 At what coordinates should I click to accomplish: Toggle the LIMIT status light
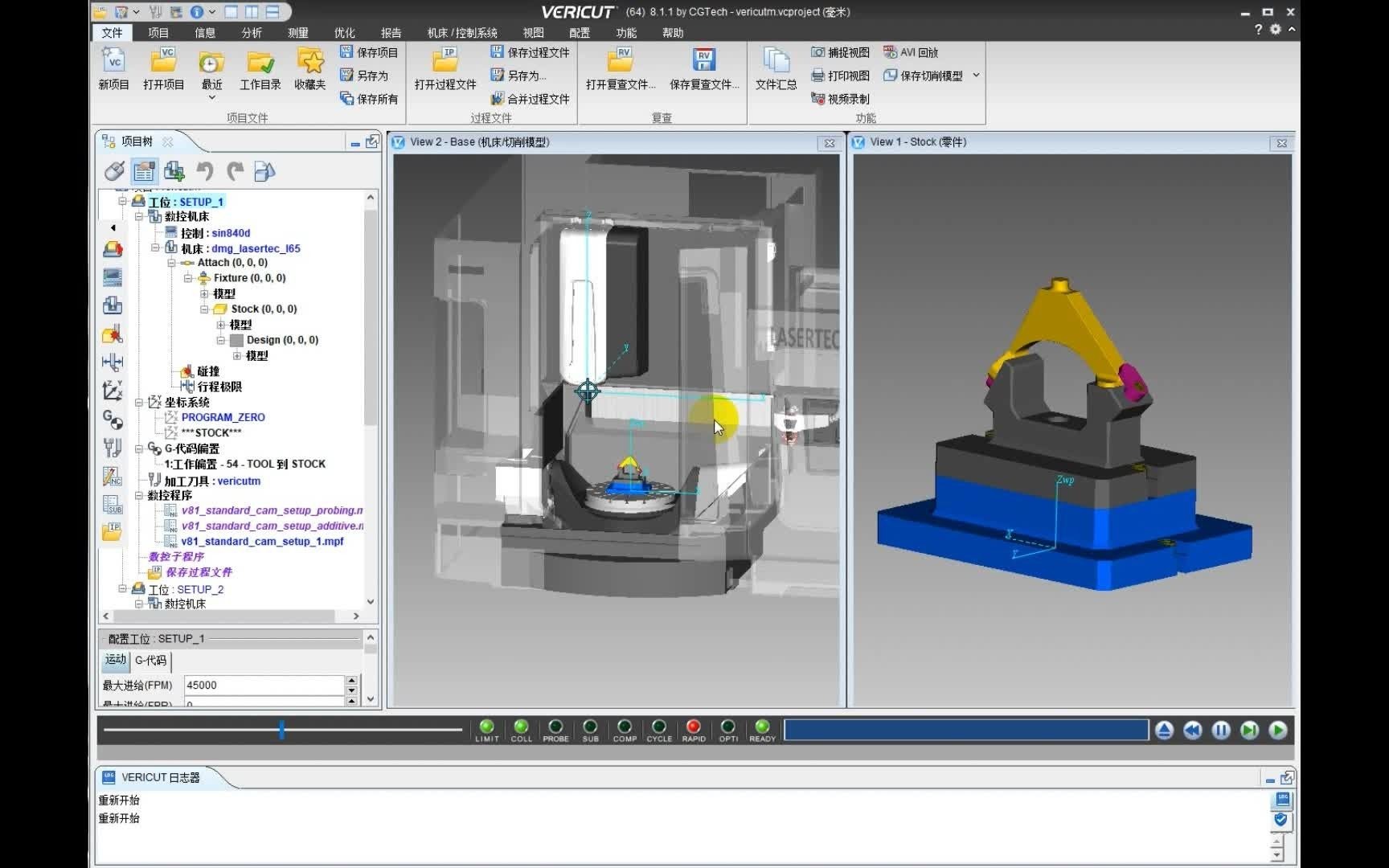point(486,727)
